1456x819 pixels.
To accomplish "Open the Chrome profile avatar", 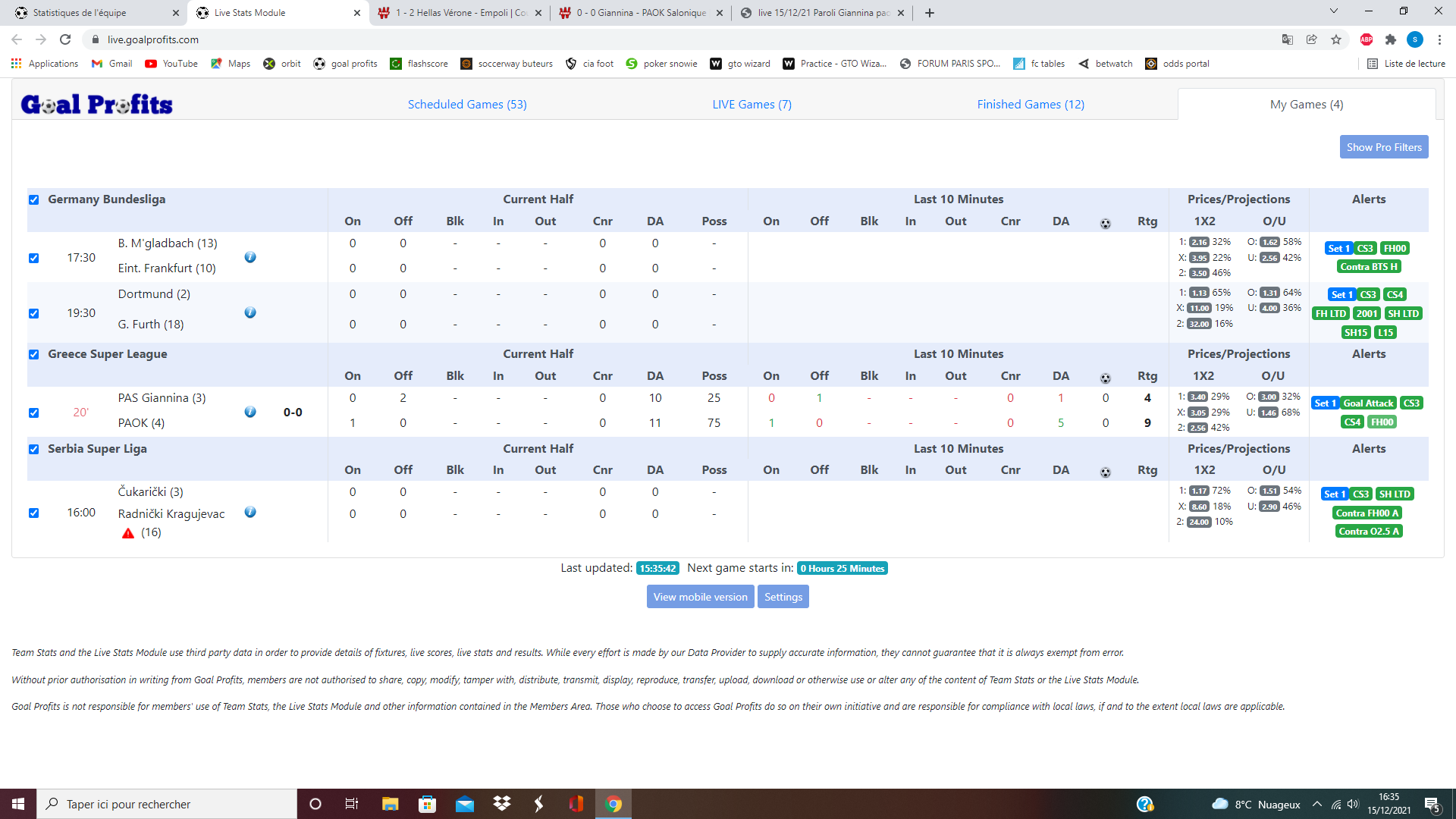I will coord(1415,39).
